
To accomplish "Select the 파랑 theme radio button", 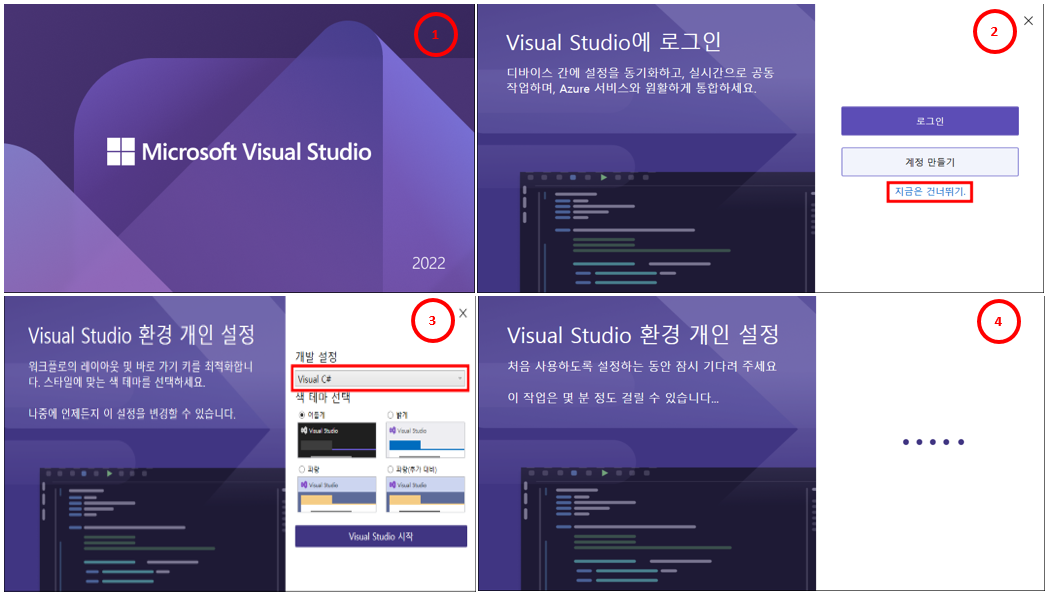I will pos(301,469).
